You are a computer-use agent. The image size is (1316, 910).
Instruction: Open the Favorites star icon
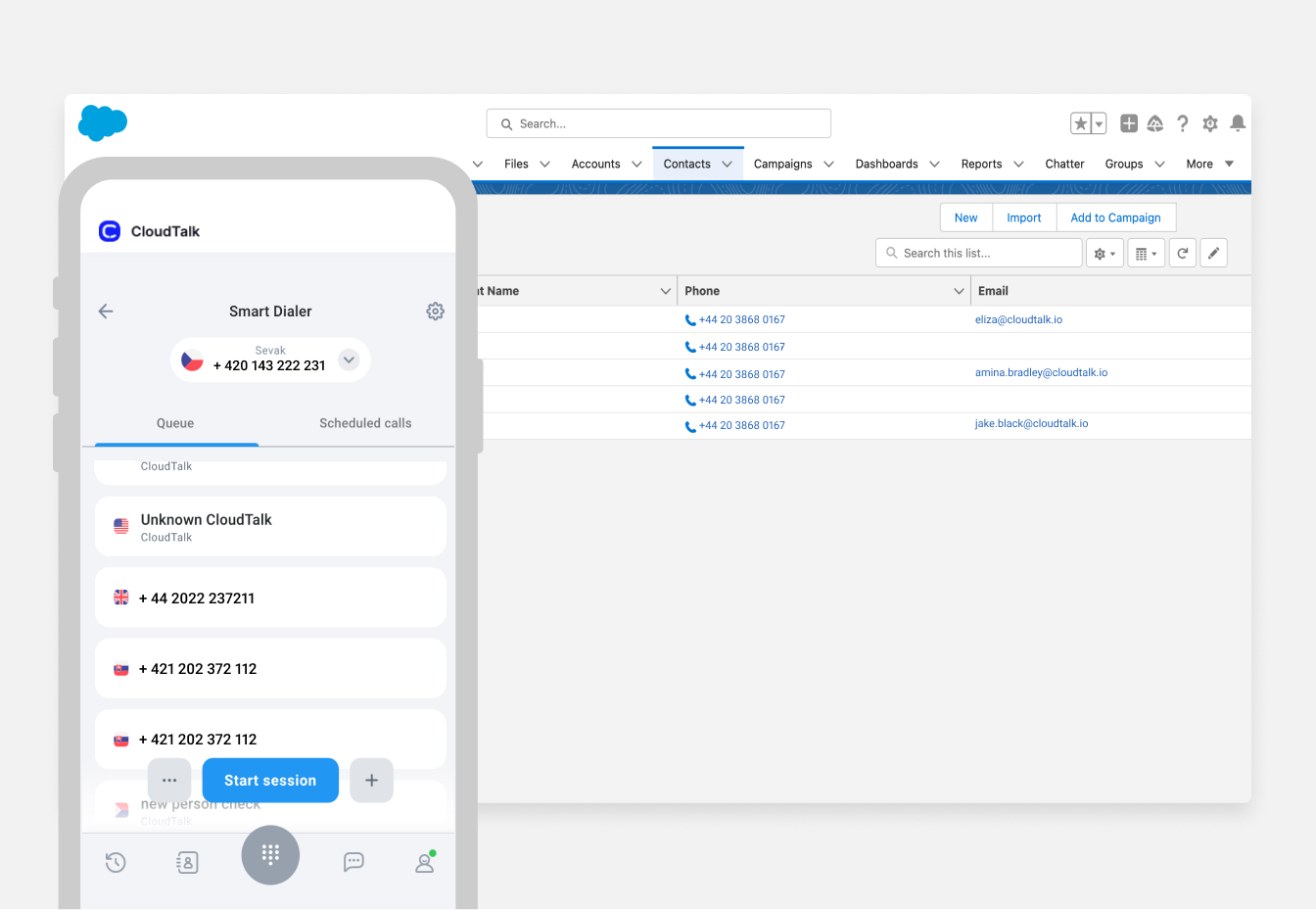[x=1080, y=123]
